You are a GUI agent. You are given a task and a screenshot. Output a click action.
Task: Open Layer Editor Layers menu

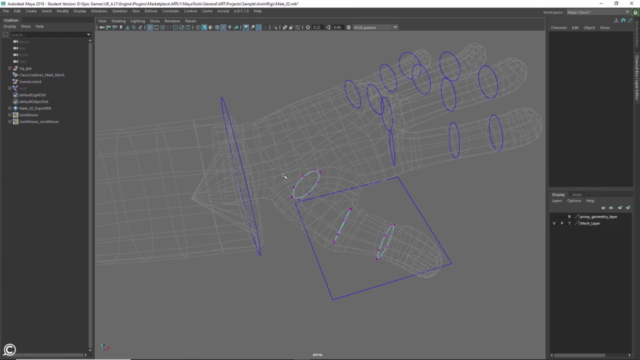click(557, 201)
